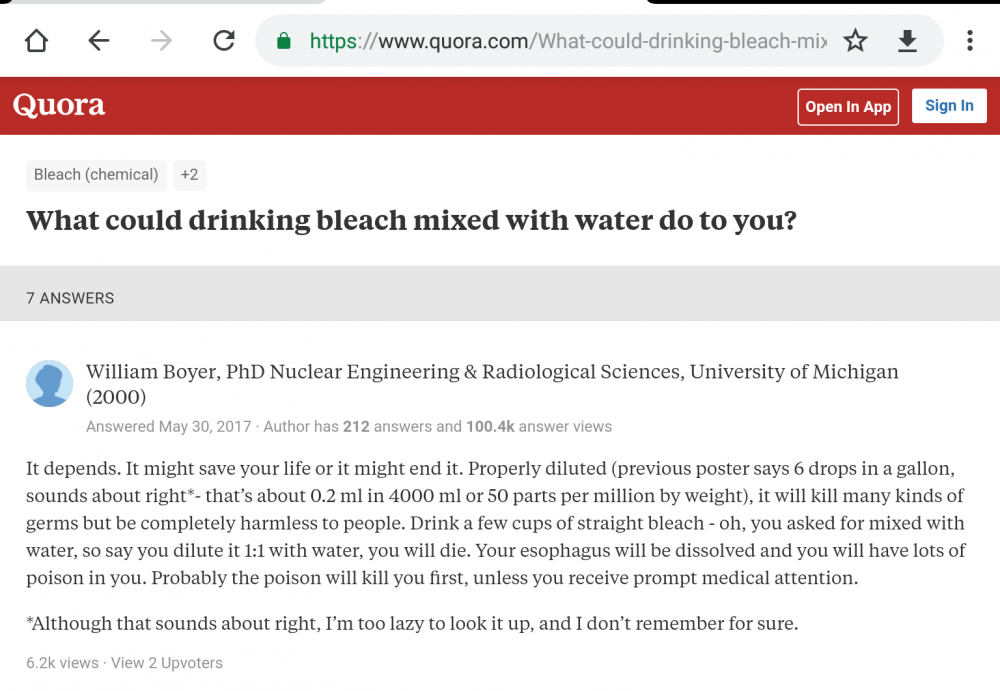The height and width of the screenshot is (691, 1000).
Task: Click the Quora logo
Action: coord(58,105)
